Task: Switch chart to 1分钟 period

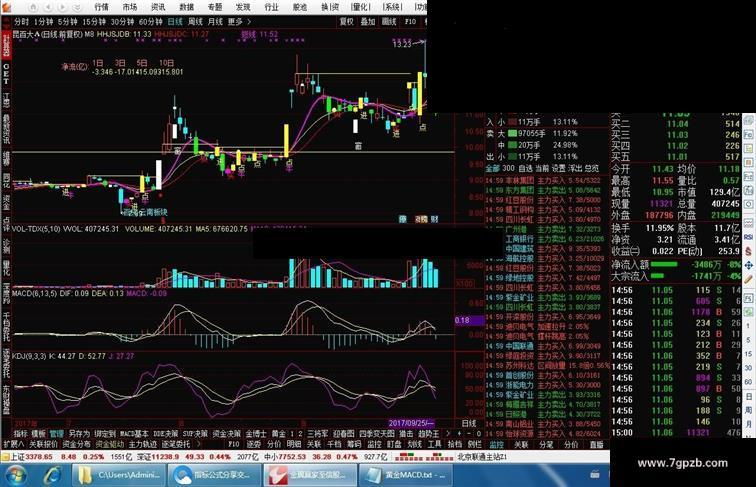Action: pyautogui.click(x=43, y=22)
